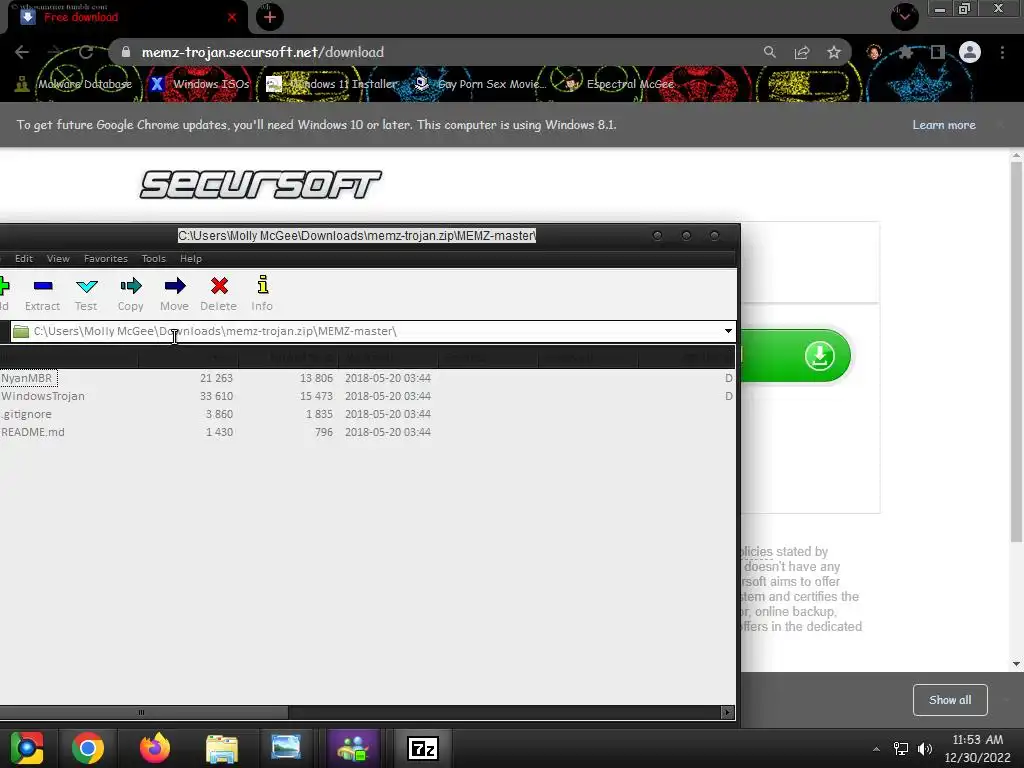The image size is (1024, 768).
Task: Open the Chrome three-dot menu
Action: (x=1002, y=52)
